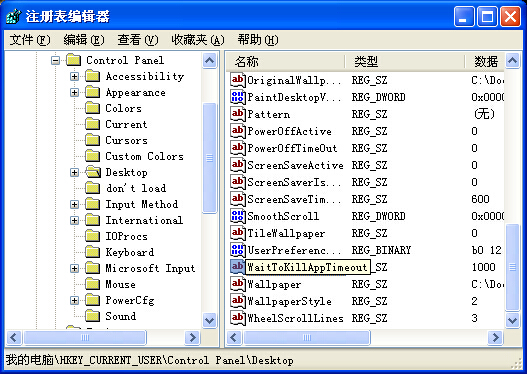527x374 pixels.
Task: Click values pane horizontal scrollbar thumb
Action: 307,337
